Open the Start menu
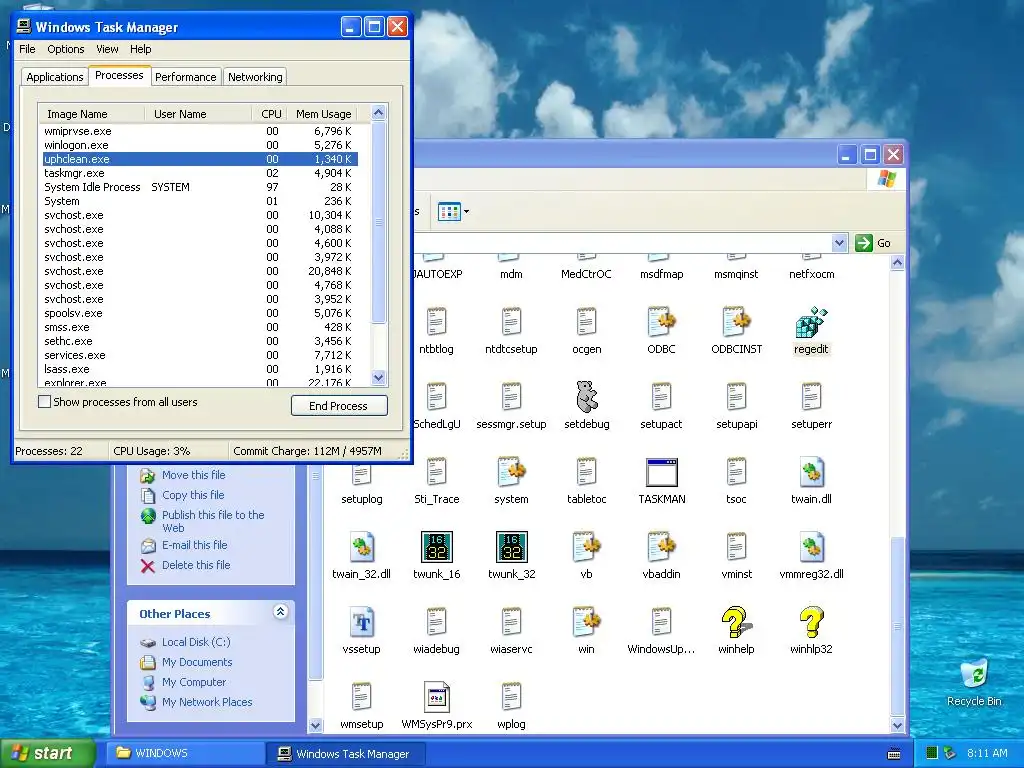Image resolution: width=1024 pixels, height=768 pixels. coord(47,753)
